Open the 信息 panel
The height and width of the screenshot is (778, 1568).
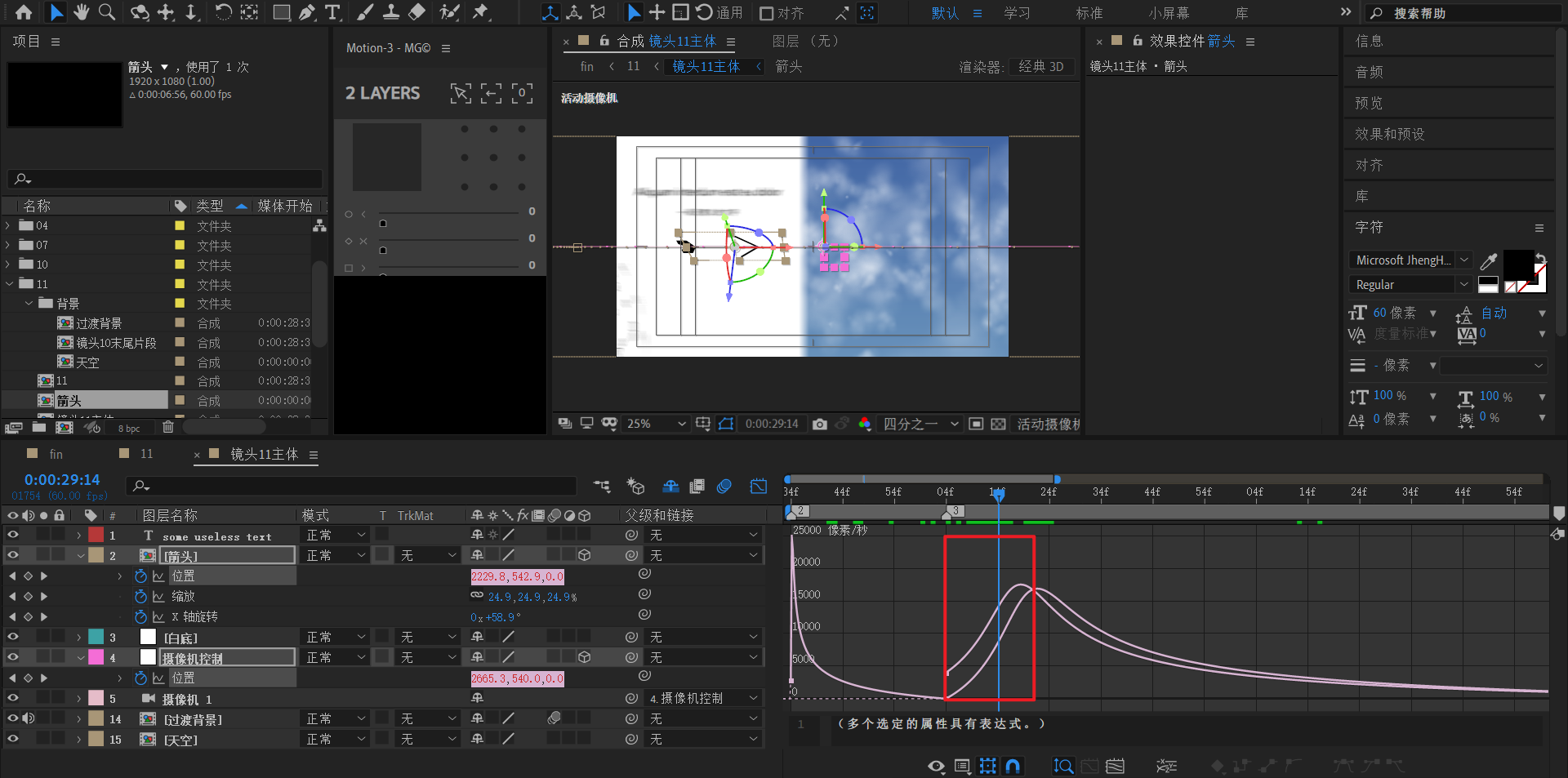(x=1369, y=41)
